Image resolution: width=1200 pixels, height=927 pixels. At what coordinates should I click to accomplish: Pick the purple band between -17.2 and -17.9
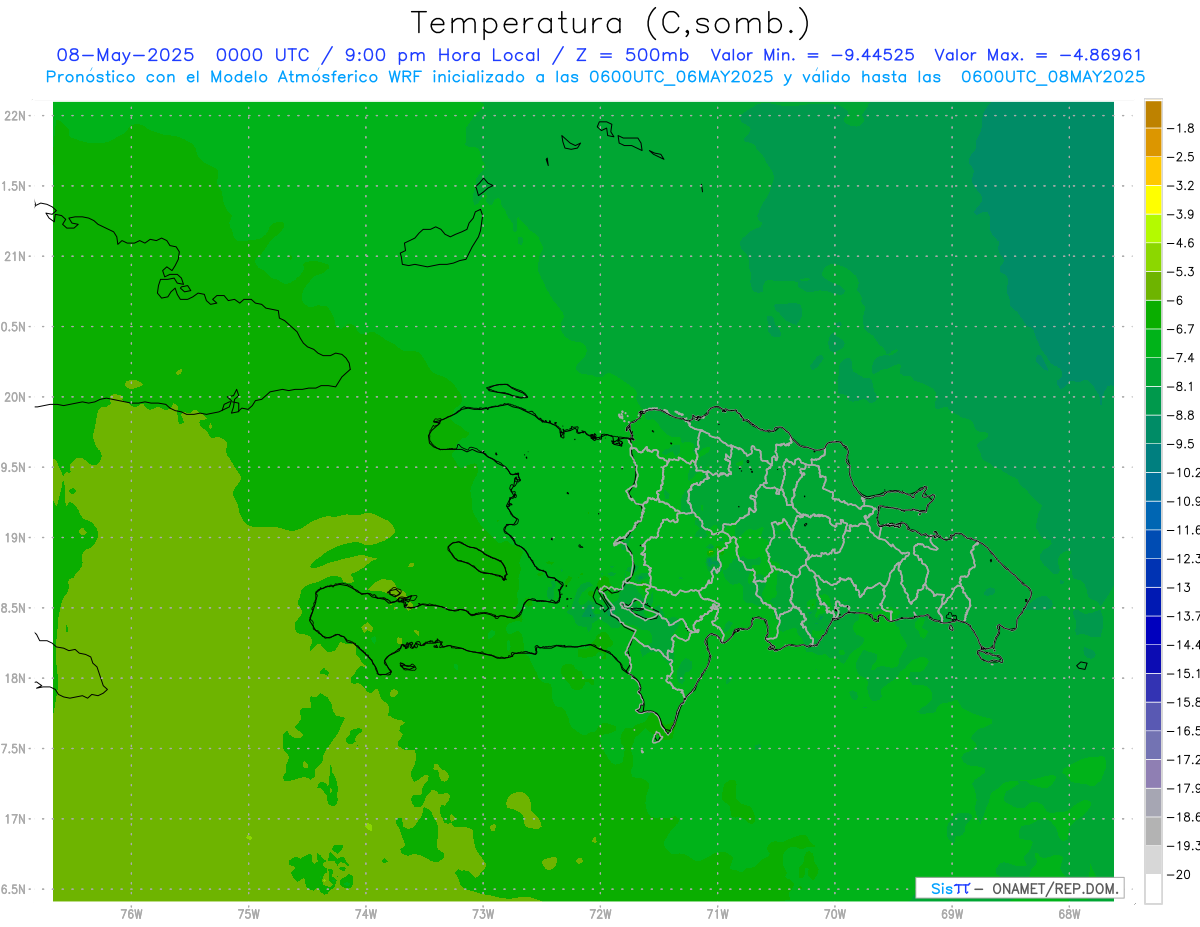pyautogui.click(x=1153, y=774)
